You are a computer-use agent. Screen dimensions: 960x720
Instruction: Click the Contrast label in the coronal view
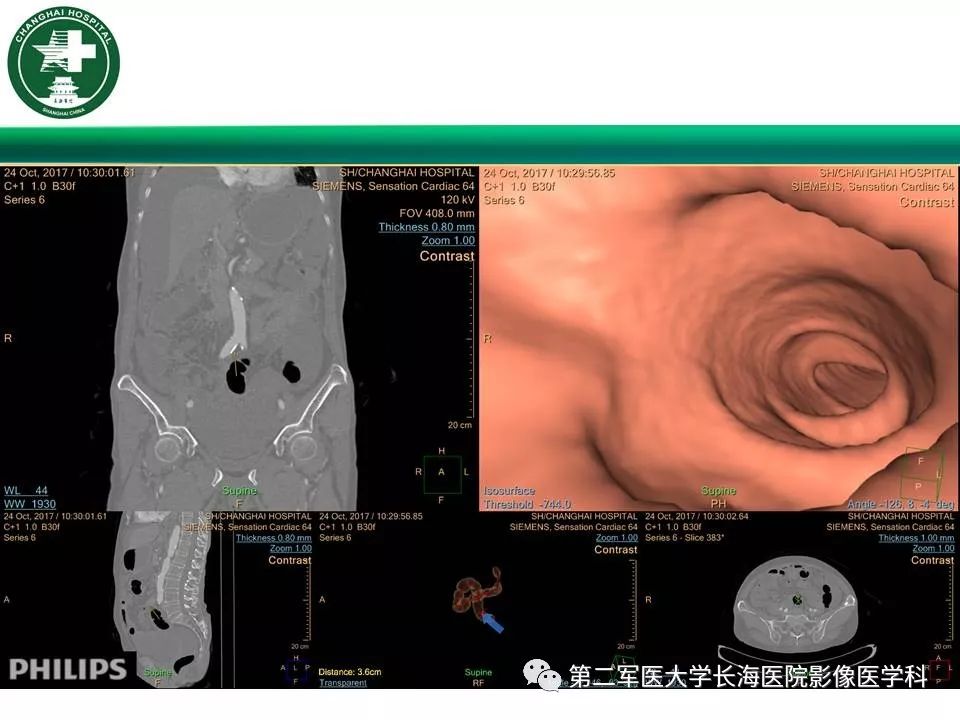447,256
